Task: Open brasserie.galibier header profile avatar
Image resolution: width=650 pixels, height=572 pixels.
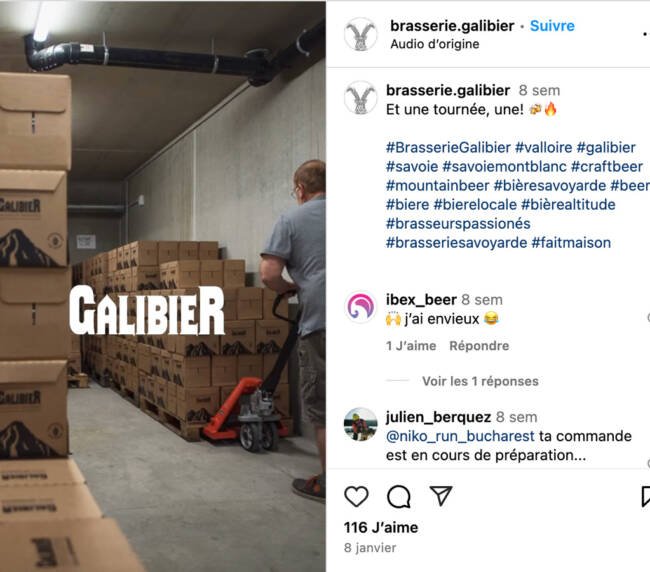Action: click(361, 34)
